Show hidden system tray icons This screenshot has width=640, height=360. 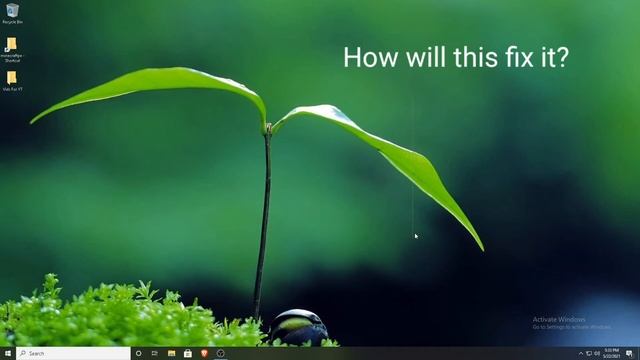point(581,353)
